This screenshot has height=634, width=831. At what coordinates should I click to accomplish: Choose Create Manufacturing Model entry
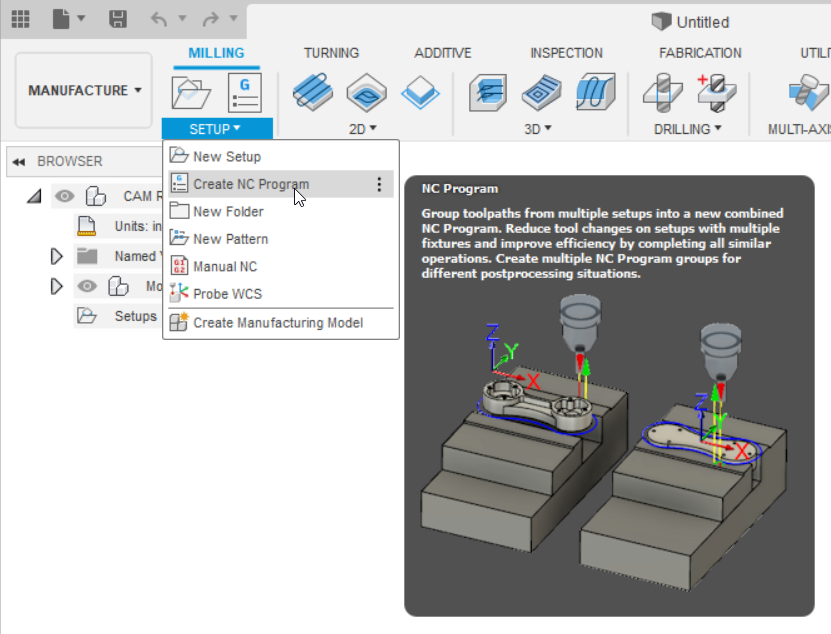[x=281, y=322]
